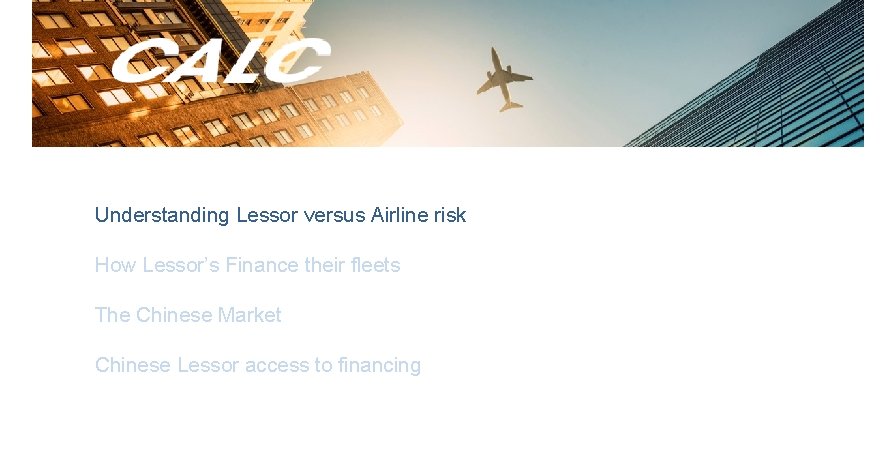Click the airplane silhouette in the sky
Viewport: 896px width, 468px height.
(506, 78)
